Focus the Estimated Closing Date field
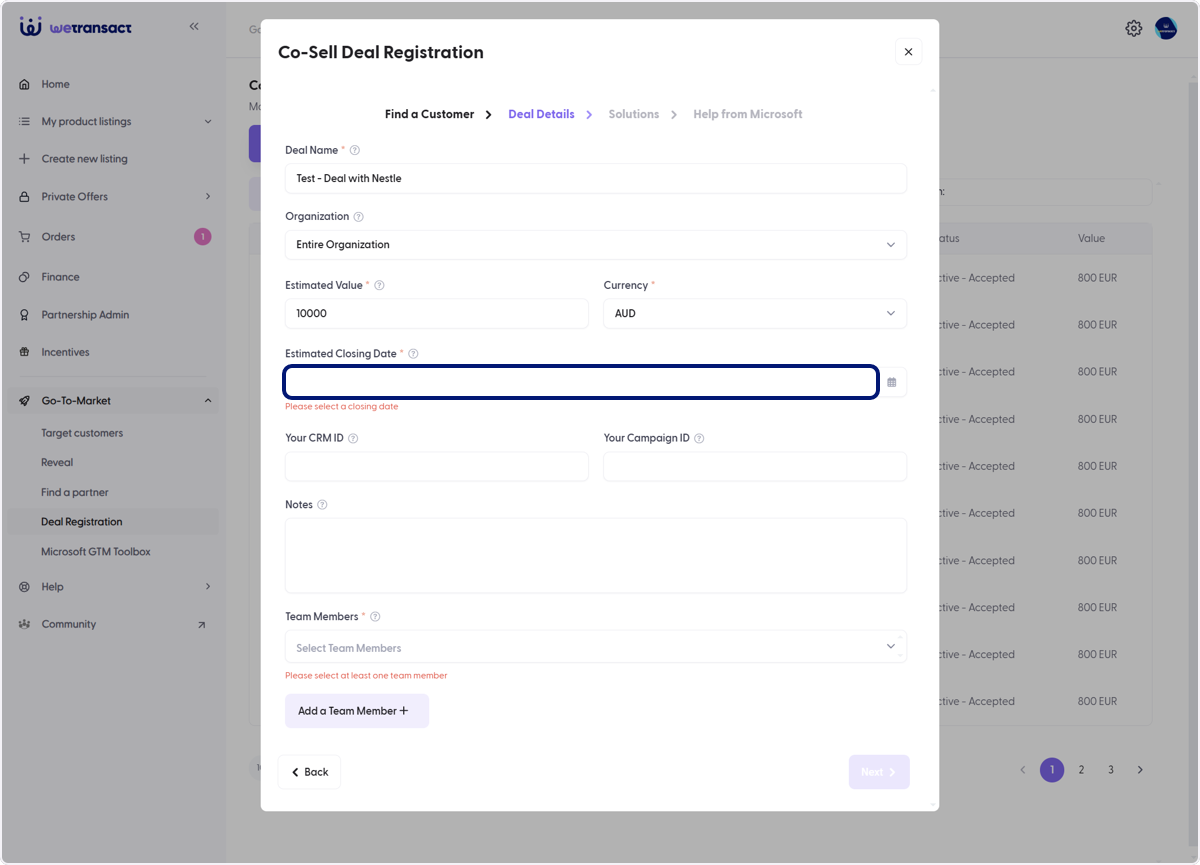Viewport: 1200px width, 865px height. pyautogui.click(x=581, y=382)
